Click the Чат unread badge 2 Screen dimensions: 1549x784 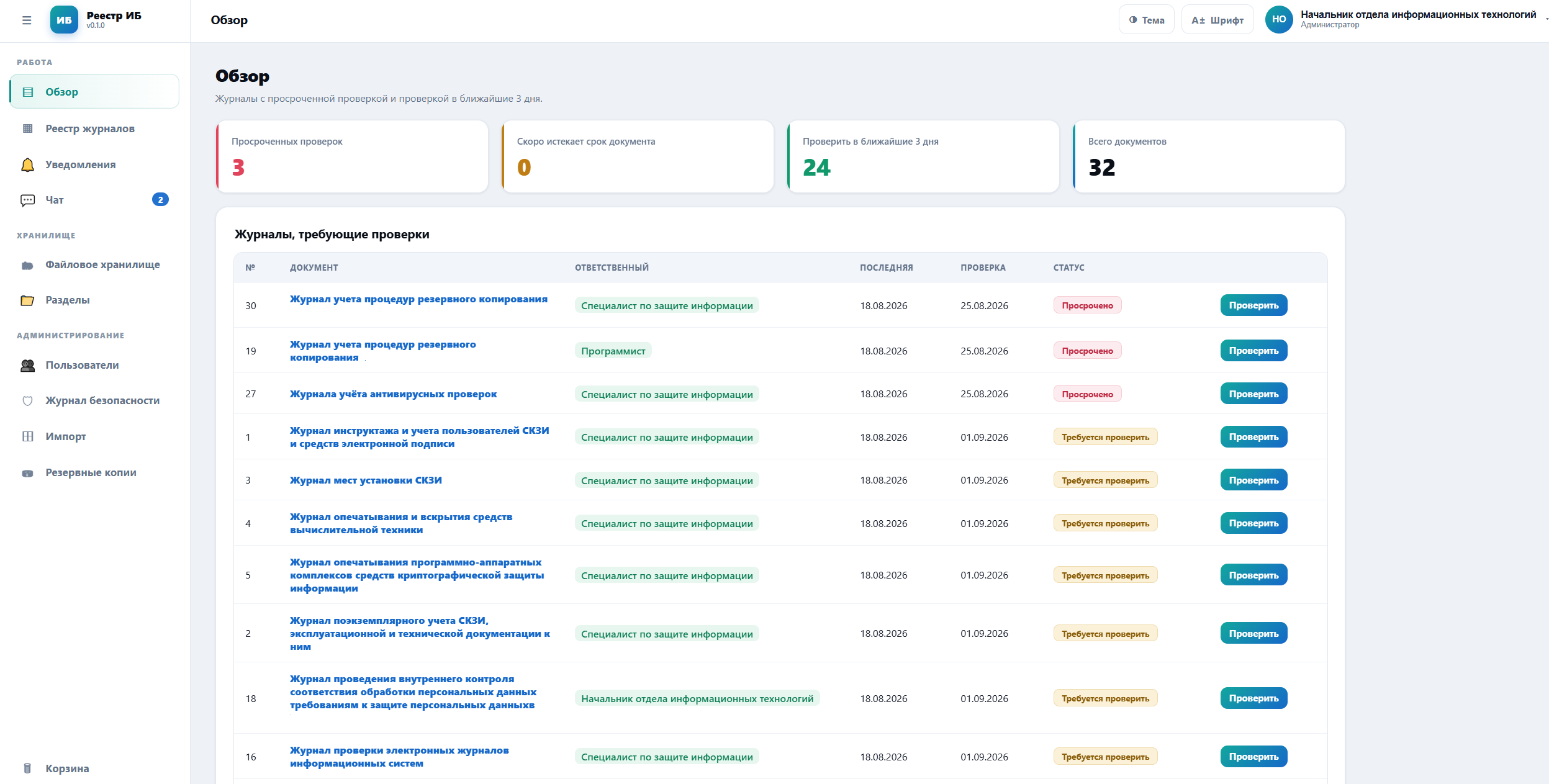point(160,199)
